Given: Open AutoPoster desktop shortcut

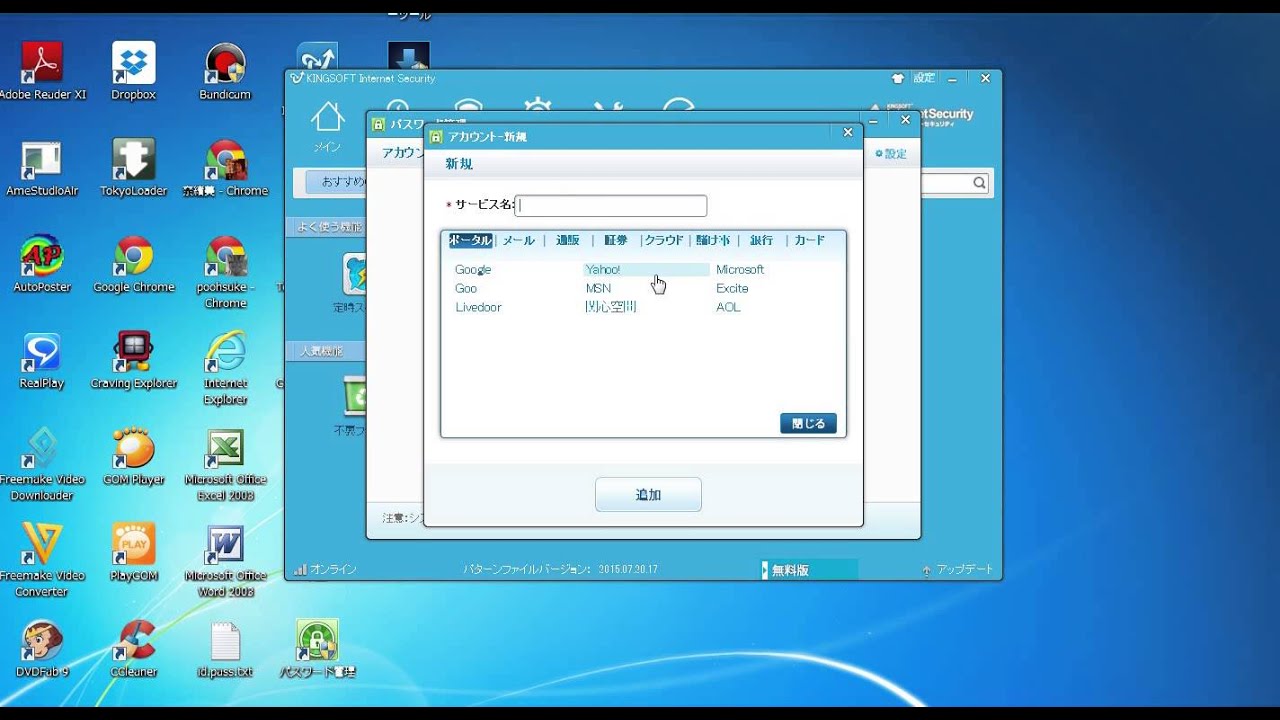Looking at the screenshot, I should pyautogui.click(x=42, y=262).
